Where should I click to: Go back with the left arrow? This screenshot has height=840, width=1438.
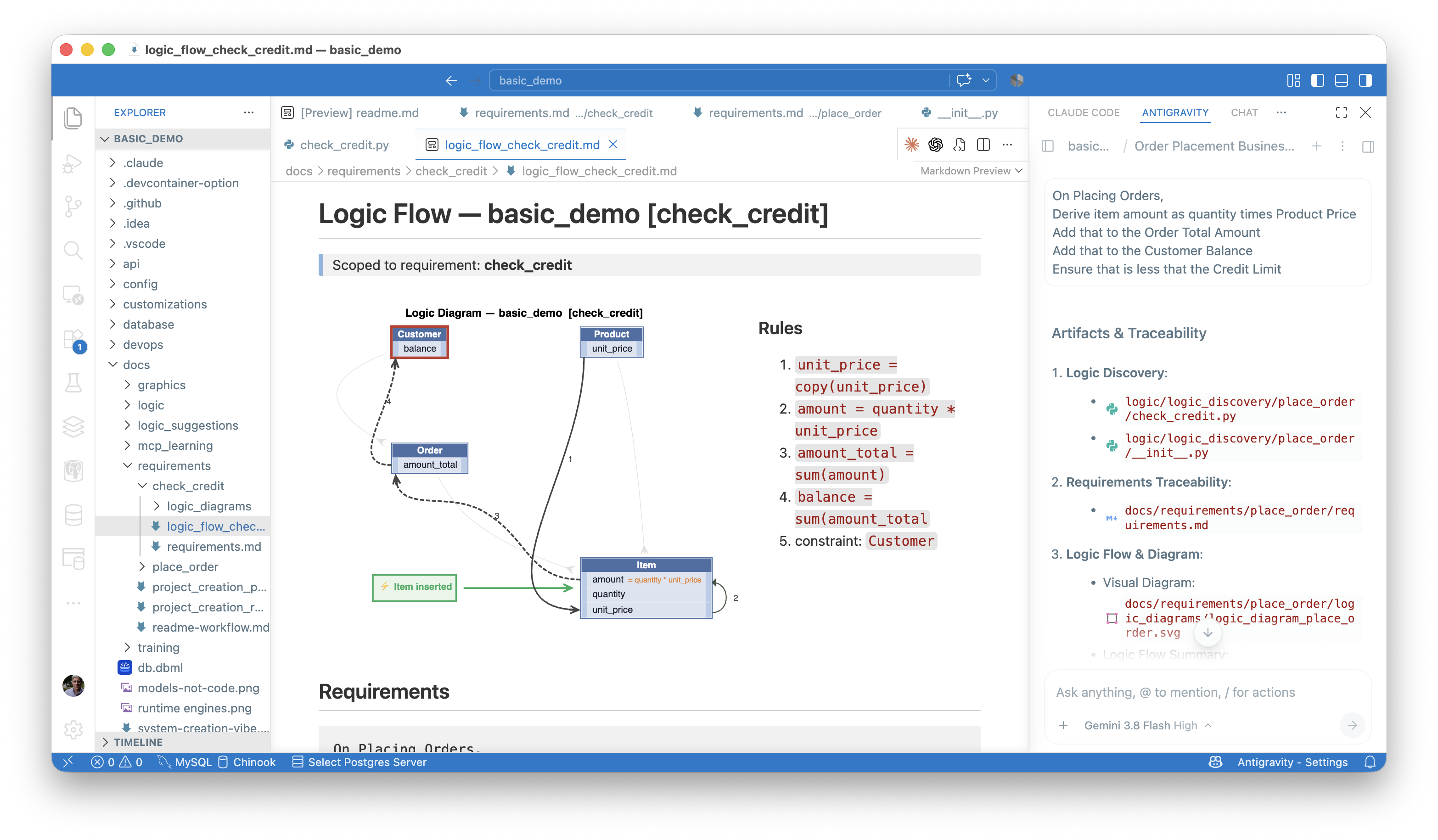pos(451,80)
